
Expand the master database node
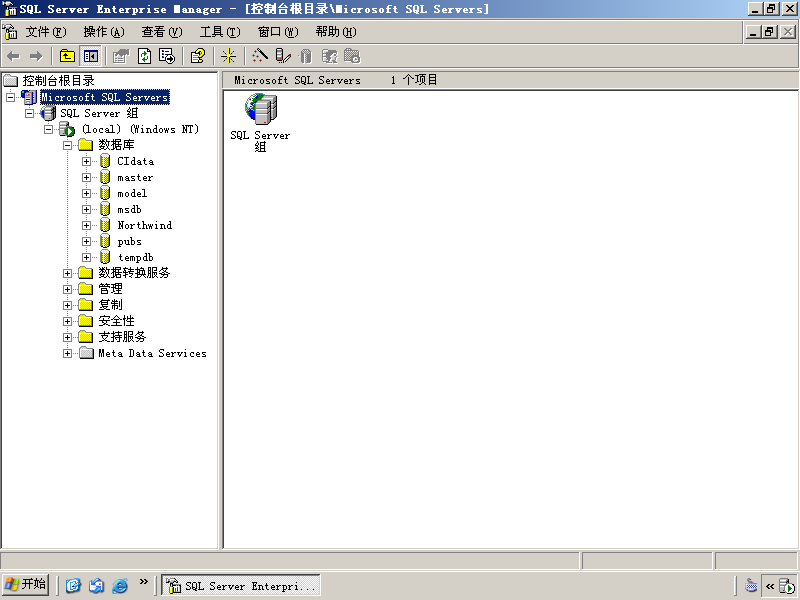pyautogui.click(x=86, y=178)
